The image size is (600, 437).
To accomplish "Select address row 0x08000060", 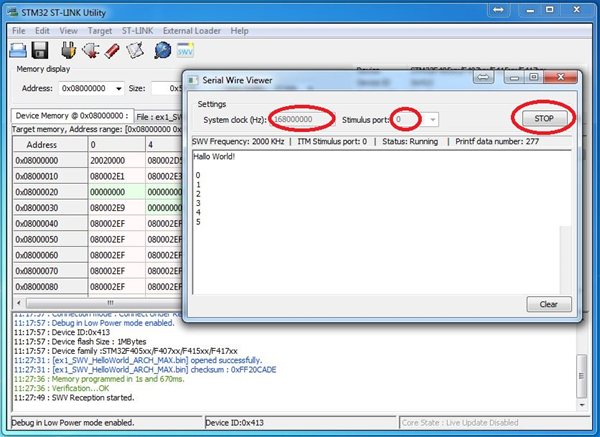I will point(50,255).
